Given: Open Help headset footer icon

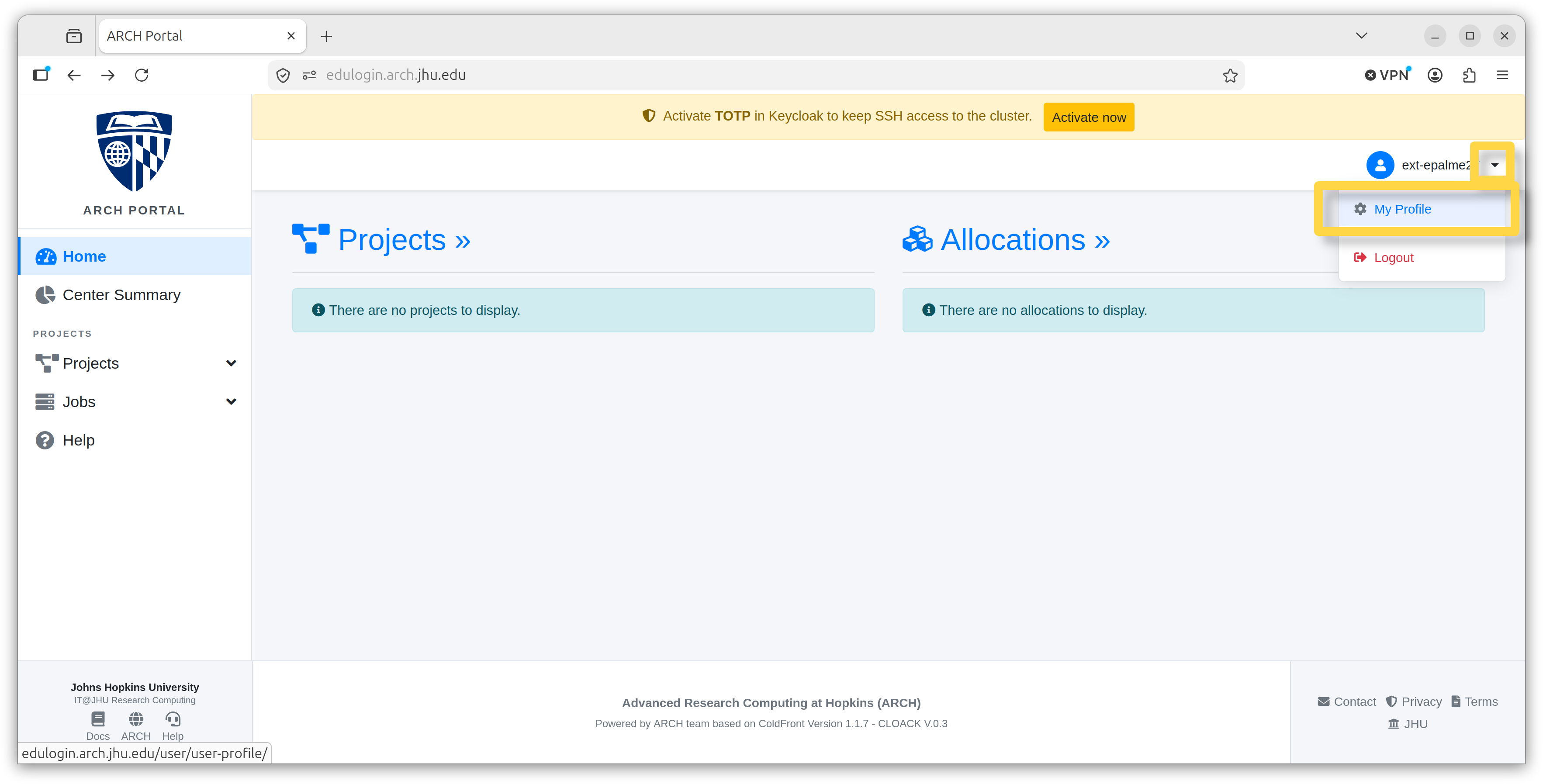Looking at the screenshot, I should pos(173,726).
